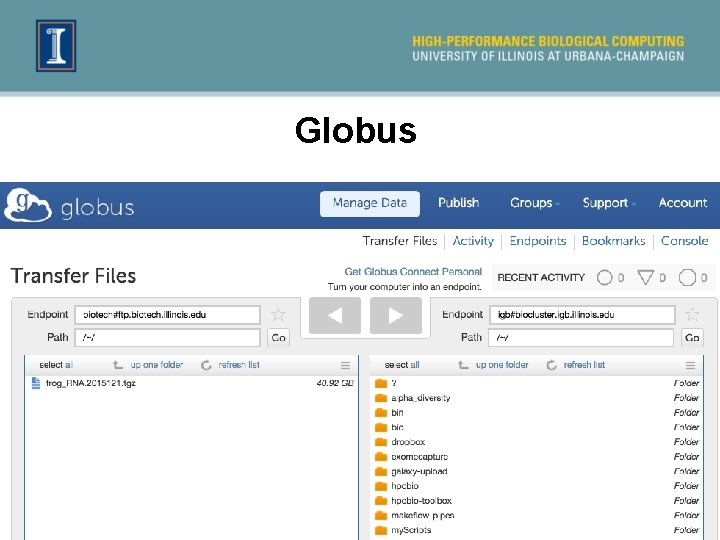Image resolution: width=720 pixels, height=540 pixels.
Task: Click the folder icon beside bin
Action: click(x=381, y=413)
